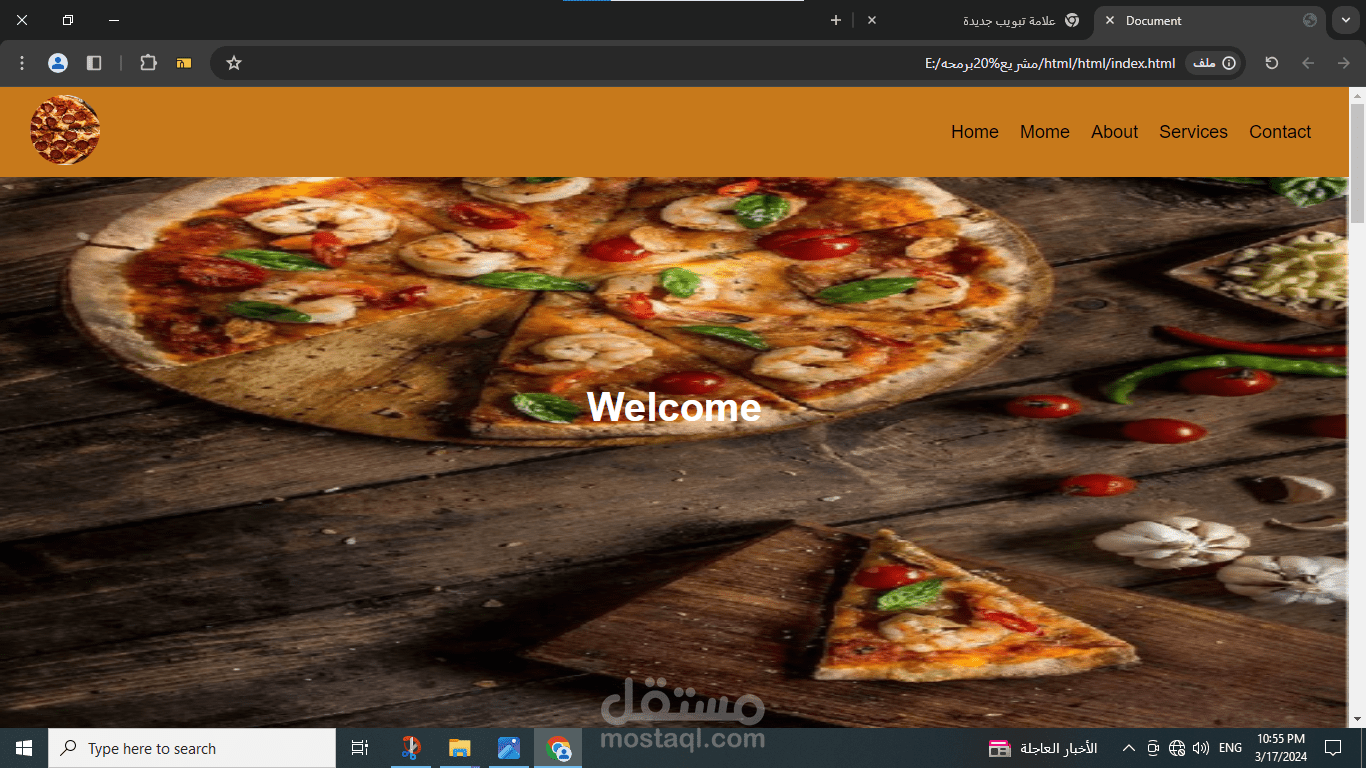The width and height of the screenshot is (1366, 768).
Task: Open the Windows Start menu
Action: click(24, 748)
